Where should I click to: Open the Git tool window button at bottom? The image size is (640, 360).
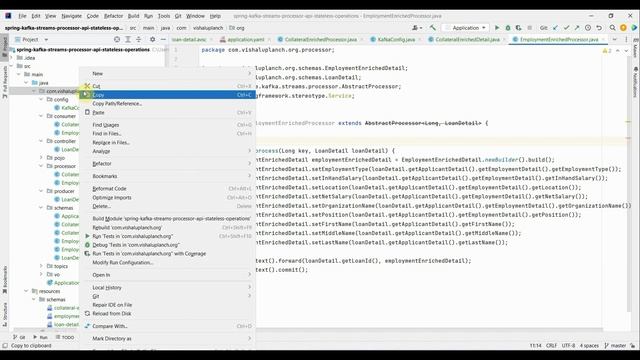[19, 337]
